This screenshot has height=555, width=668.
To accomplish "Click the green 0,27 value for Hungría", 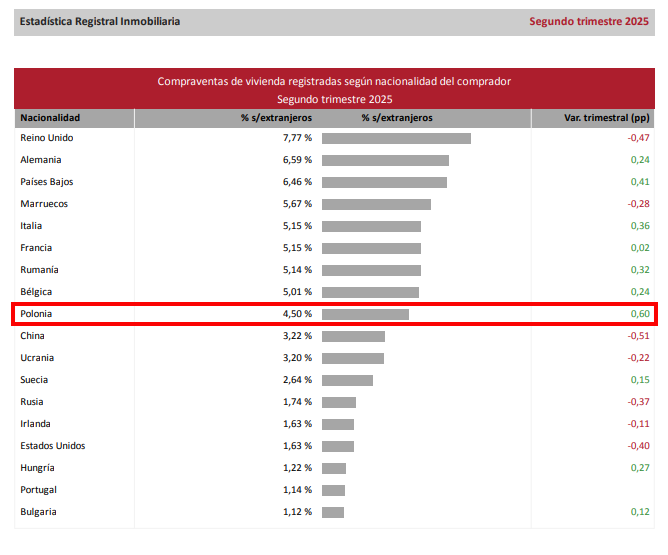I will (640, 468).
